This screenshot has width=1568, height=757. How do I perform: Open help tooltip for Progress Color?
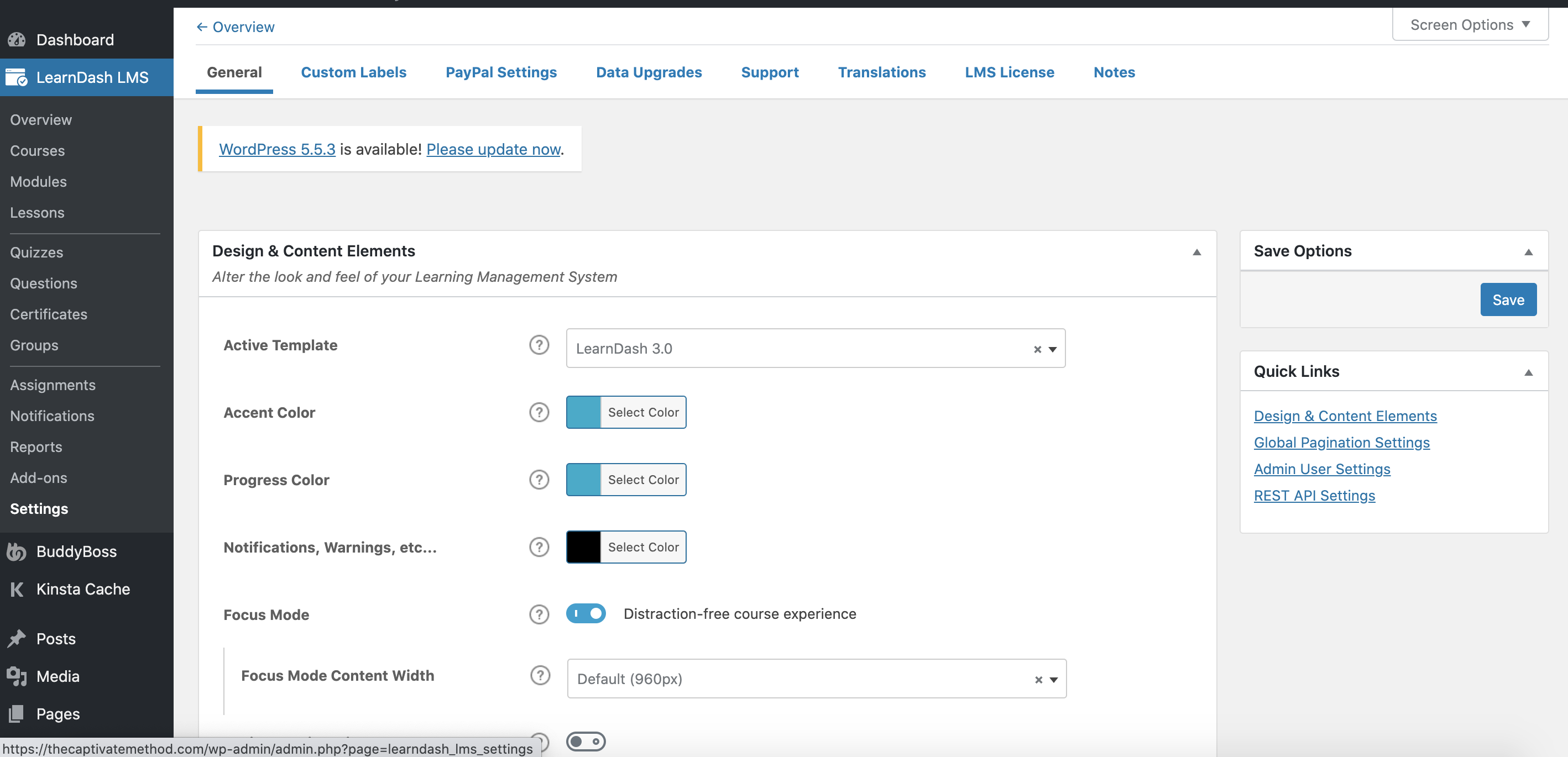point(539,480)
